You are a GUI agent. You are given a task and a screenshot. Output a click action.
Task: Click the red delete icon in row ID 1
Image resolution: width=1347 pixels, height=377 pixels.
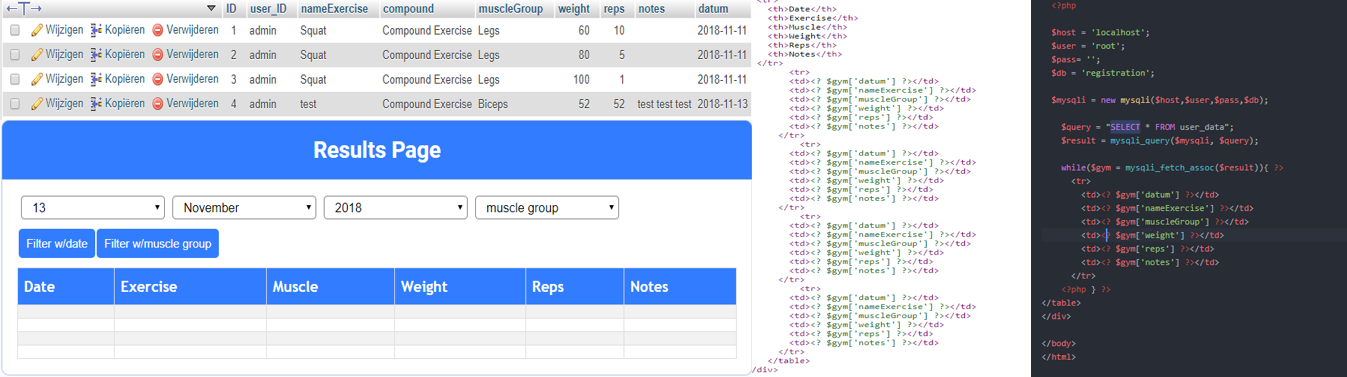point(157,30)
